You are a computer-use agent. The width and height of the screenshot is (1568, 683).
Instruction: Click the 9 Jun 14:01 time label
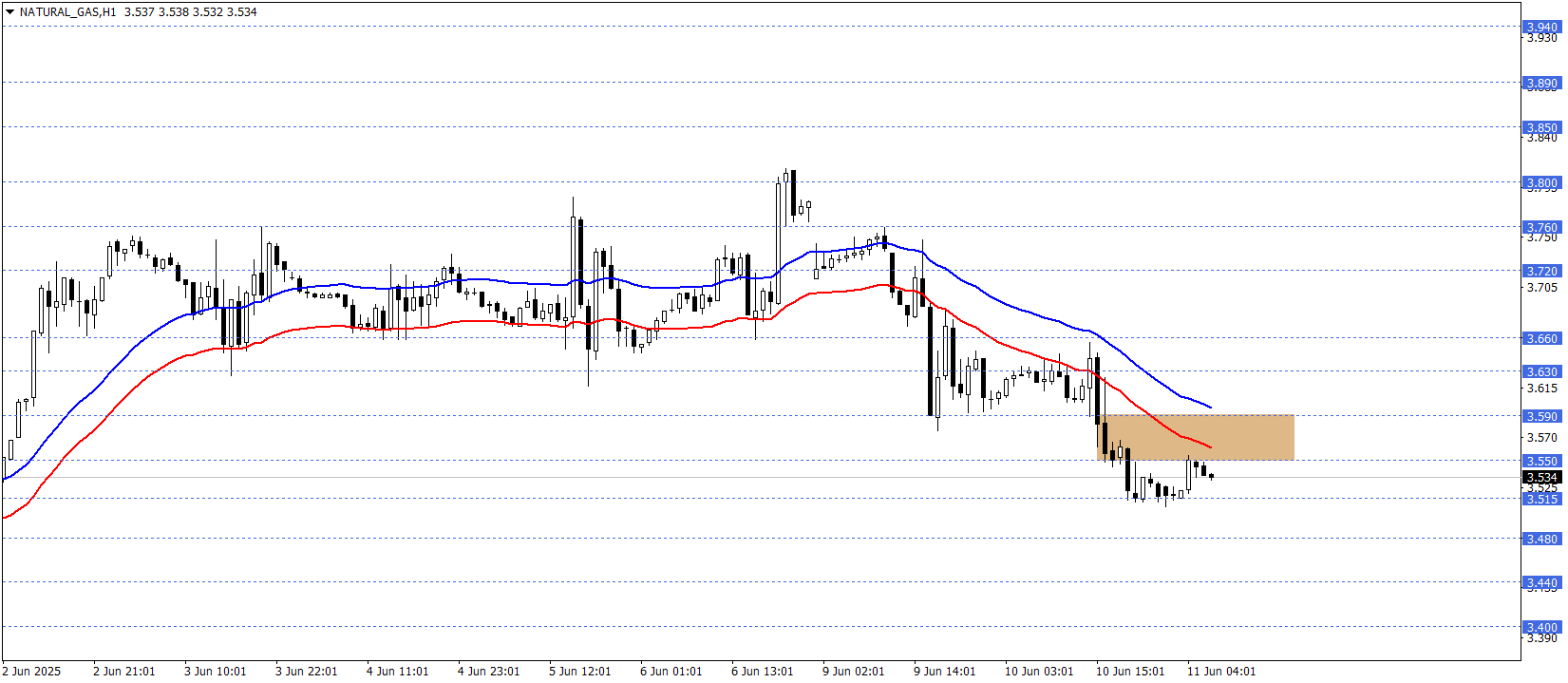coord(945,672)
